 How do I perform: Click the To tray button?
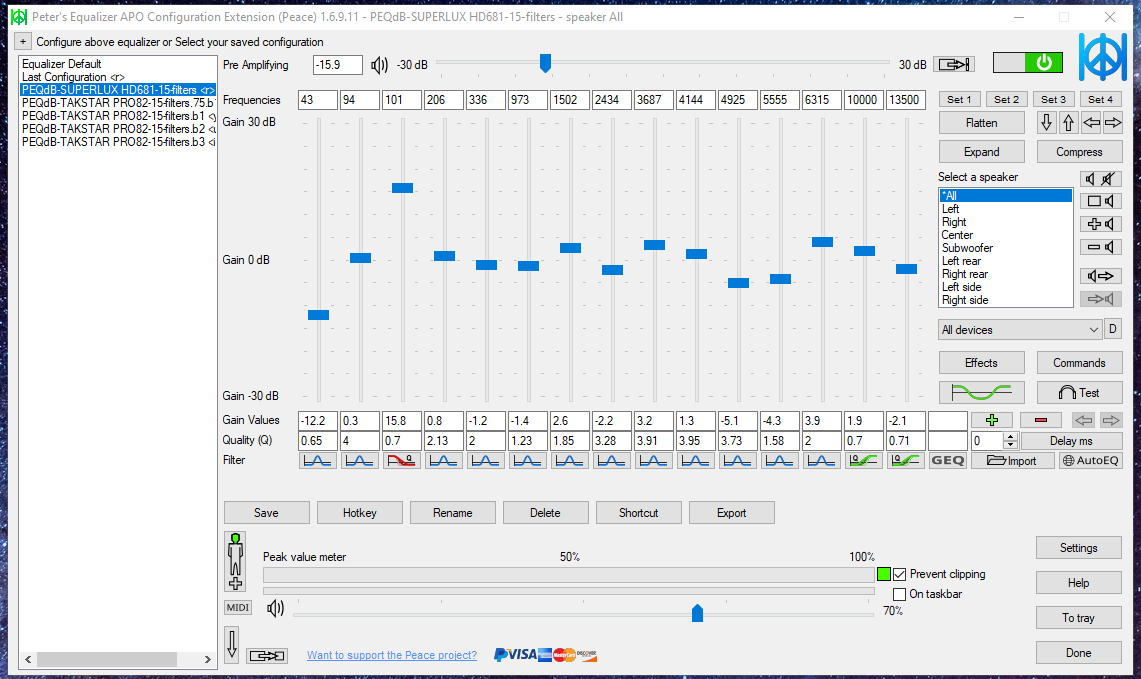point(1078,618)
